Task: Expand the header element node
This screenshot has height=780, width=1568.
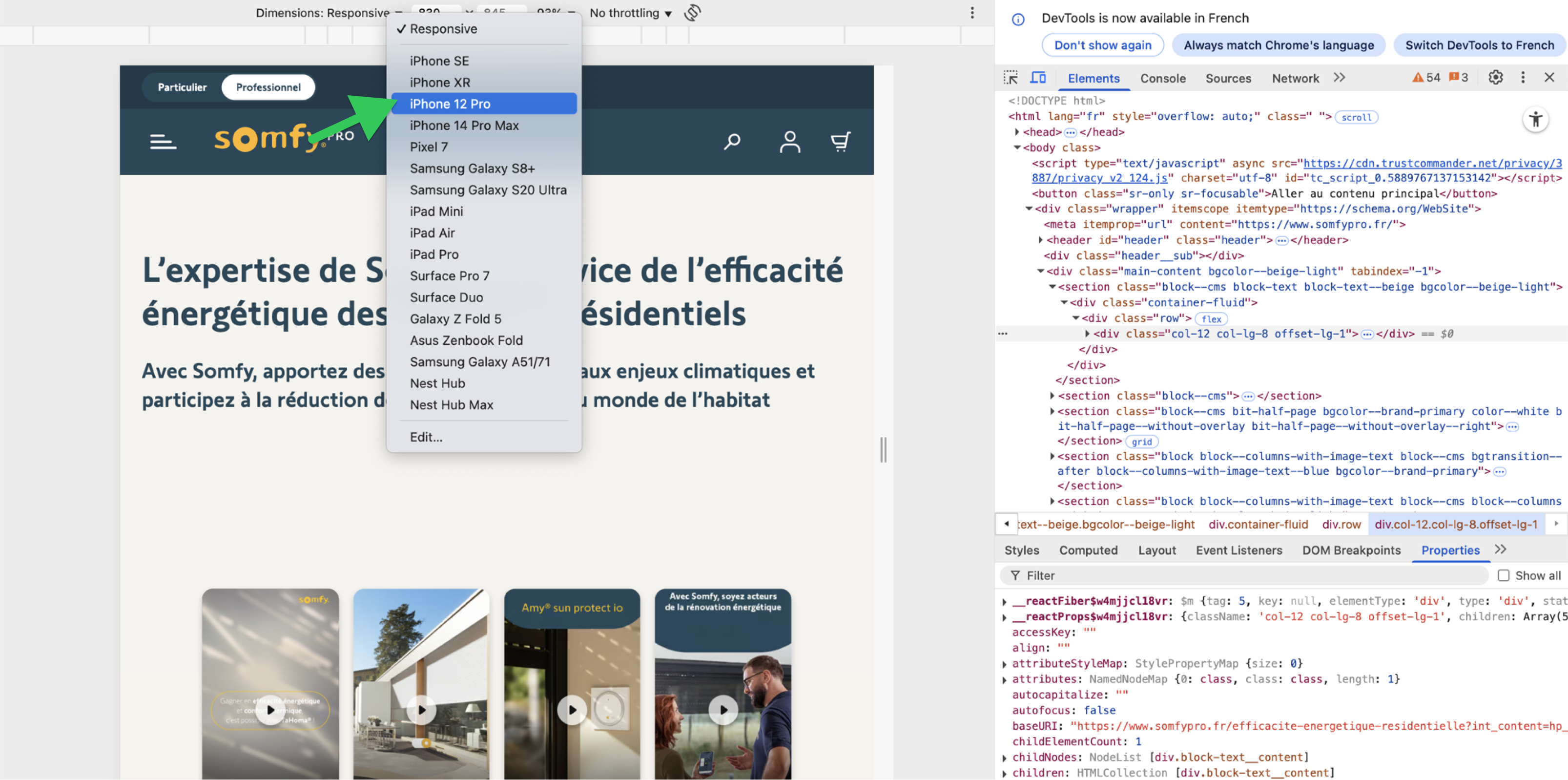Action: pos(1041,240)
